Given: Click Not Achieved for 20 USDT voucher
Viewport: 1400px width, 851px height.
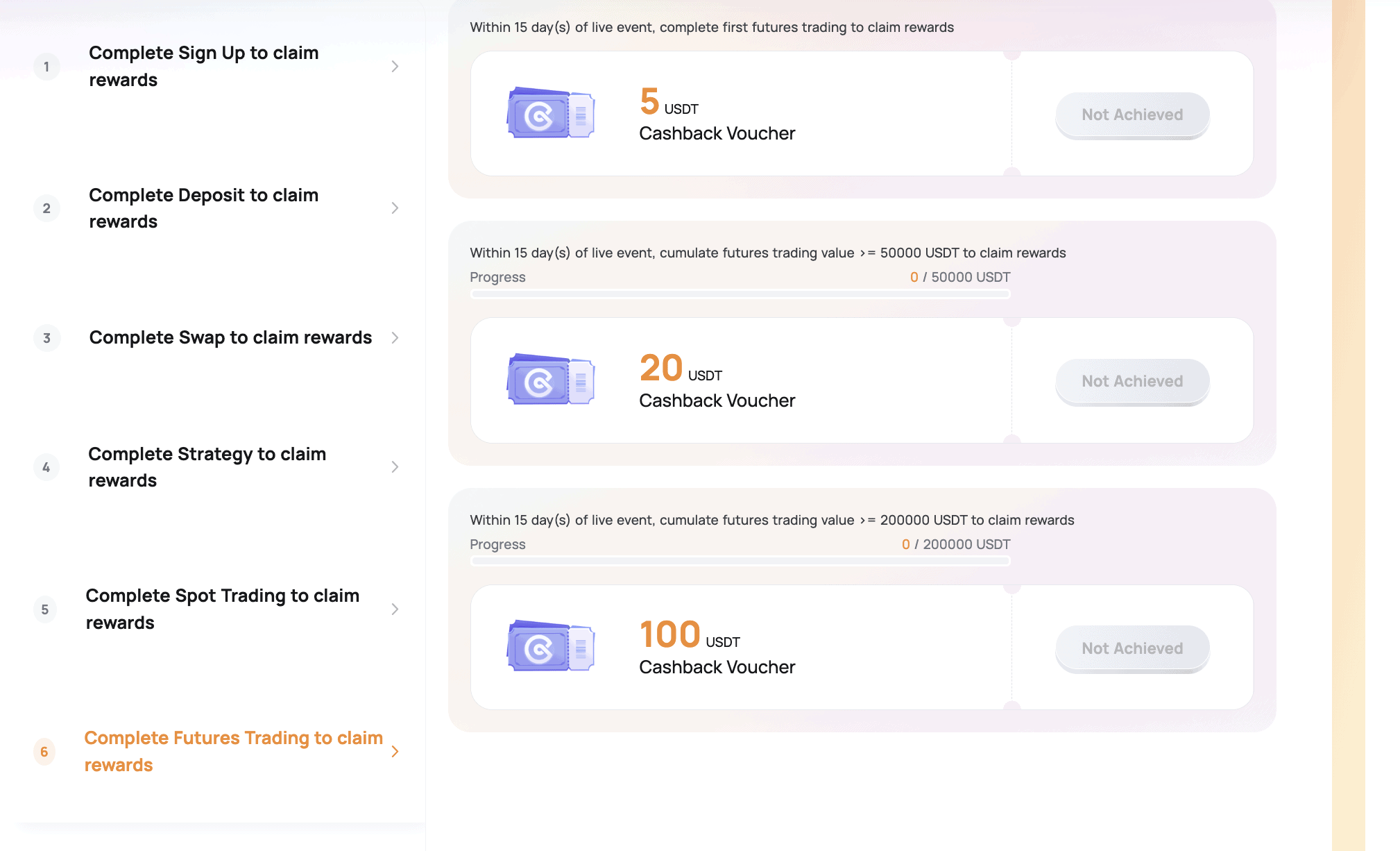Looking at the screenshot, I should click(1132, 381).
